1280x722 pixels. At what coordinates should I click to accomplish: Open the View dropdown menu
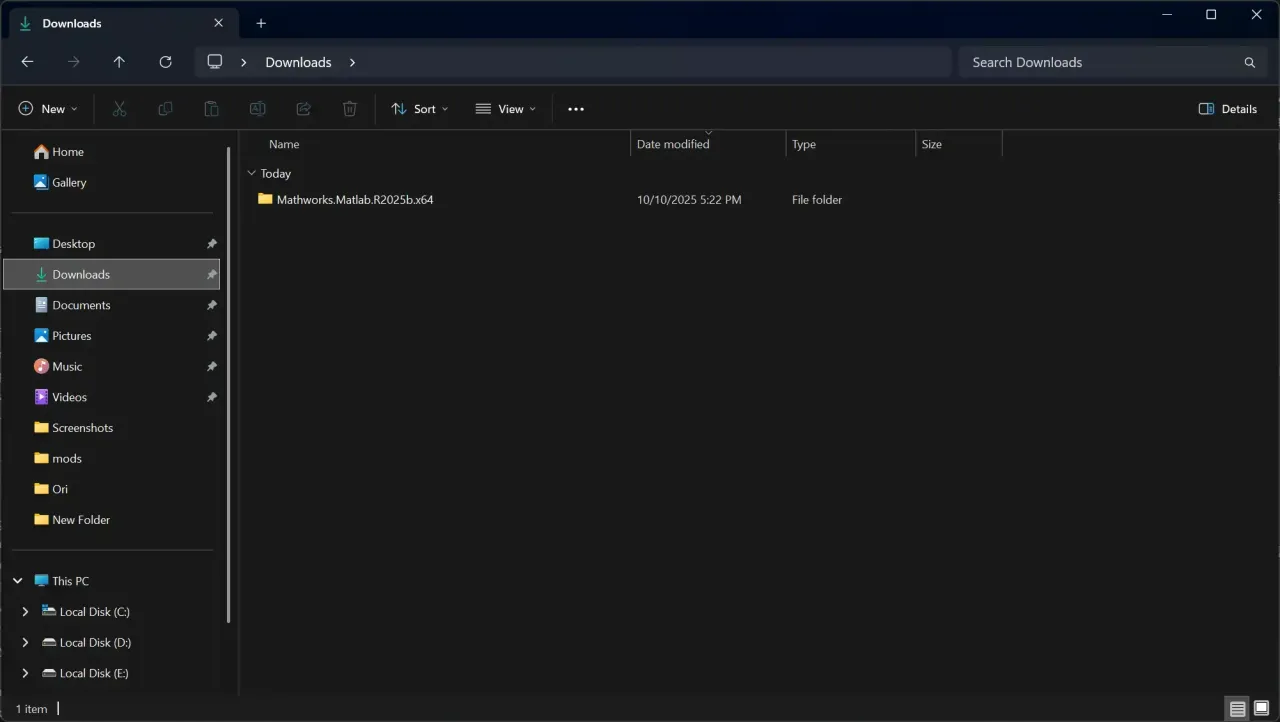tap(505, 109)
